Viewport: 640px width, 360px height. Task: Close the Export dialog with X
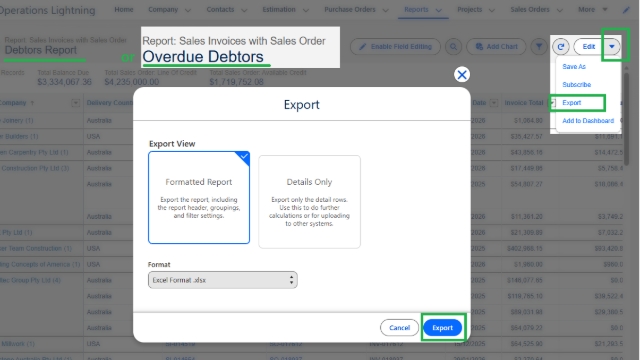click(x=462, y=75)
